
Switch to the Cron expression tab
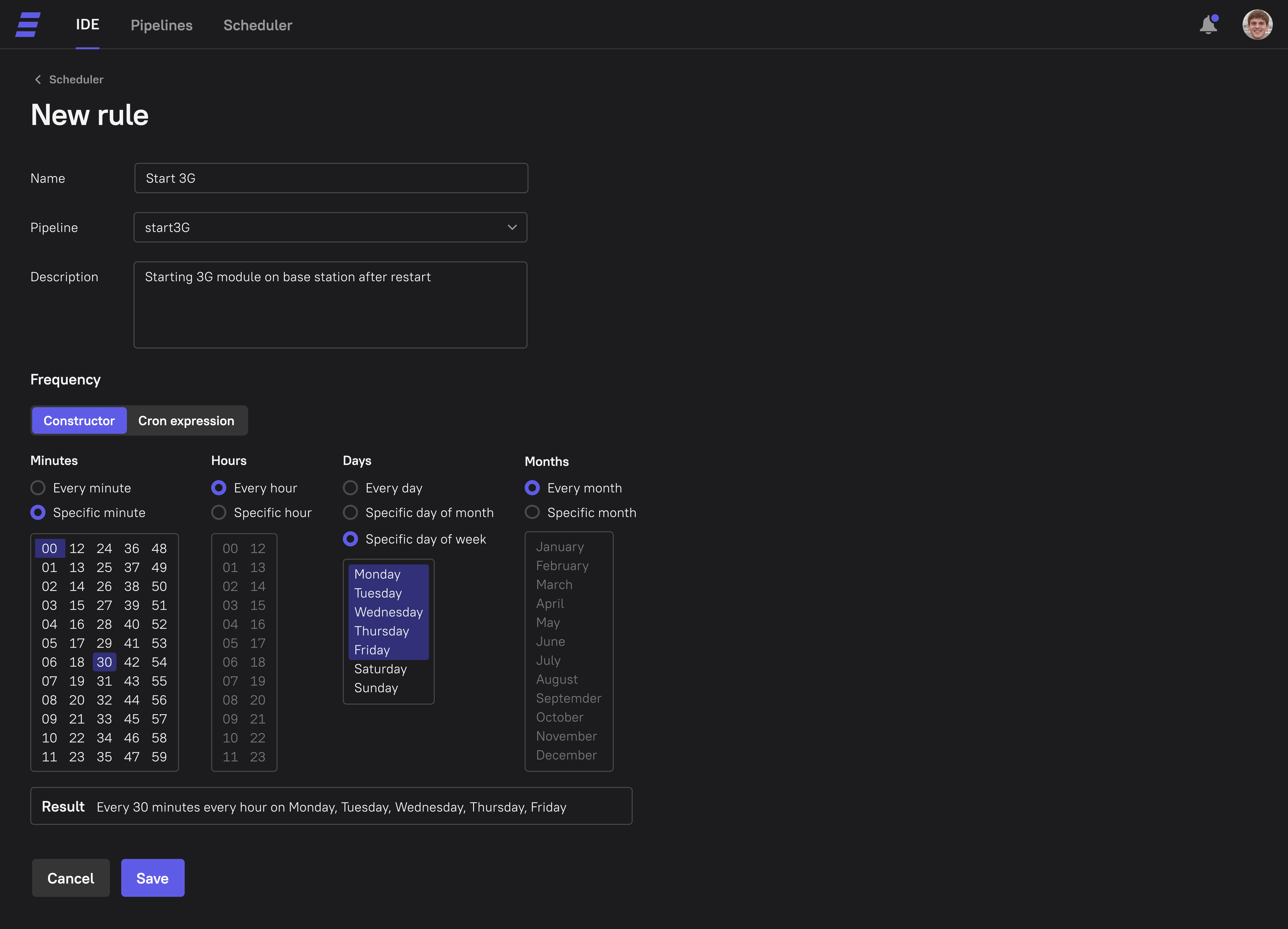coord(186,421)
